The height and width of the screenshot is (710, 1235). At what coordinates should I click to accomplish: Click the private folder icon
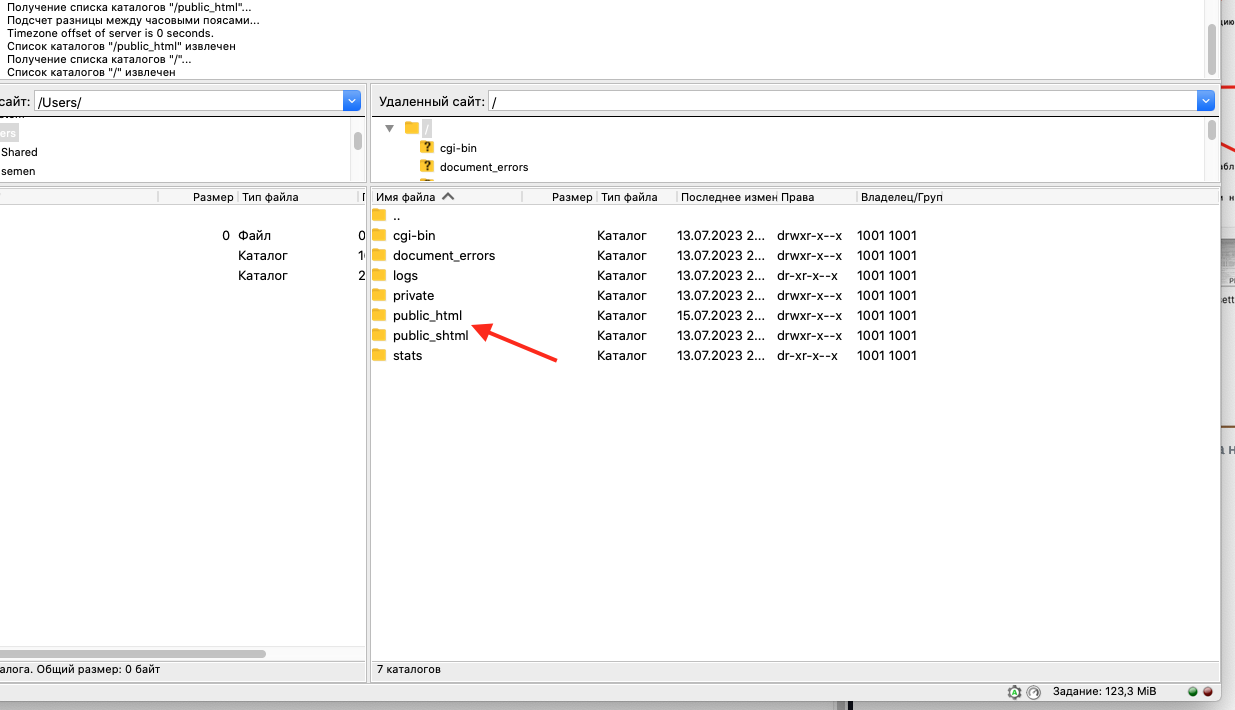point(379,295)
